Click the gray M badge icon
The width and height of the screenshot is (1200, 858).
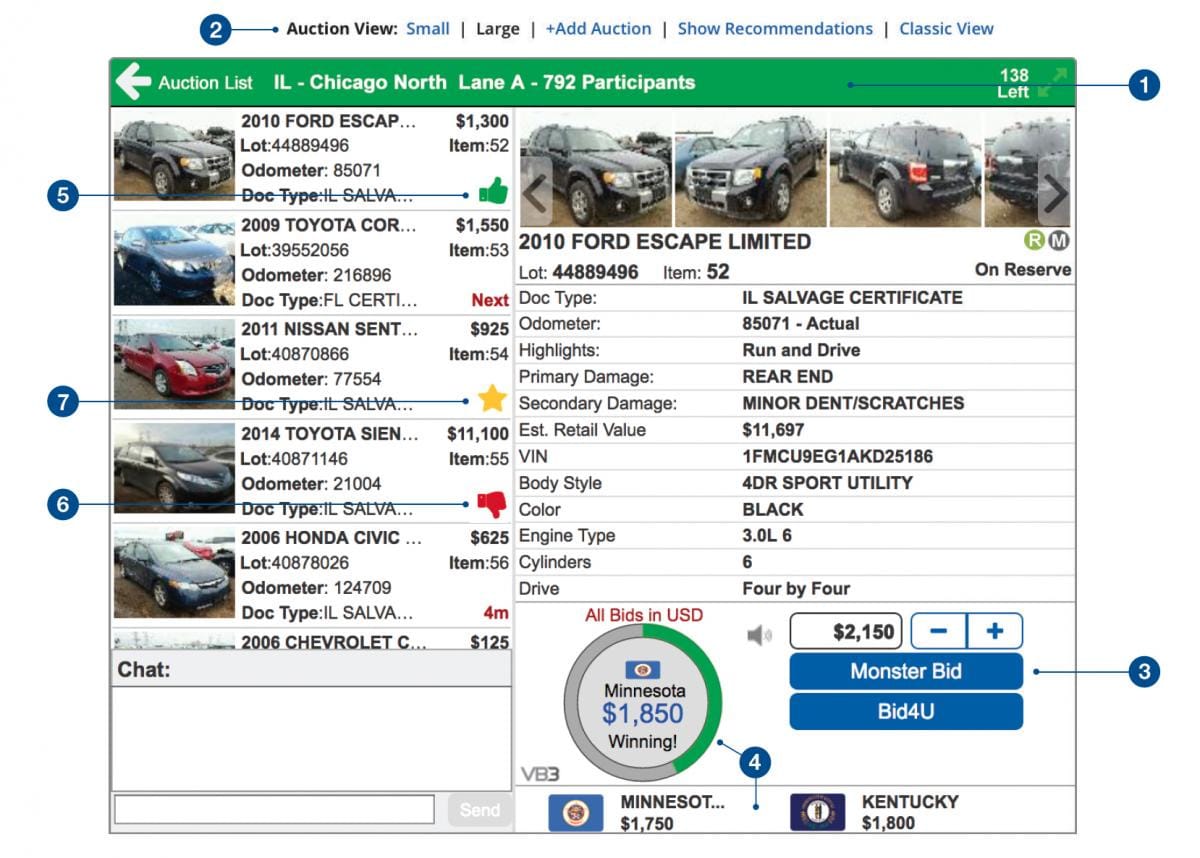click(x=1058, y=242)
